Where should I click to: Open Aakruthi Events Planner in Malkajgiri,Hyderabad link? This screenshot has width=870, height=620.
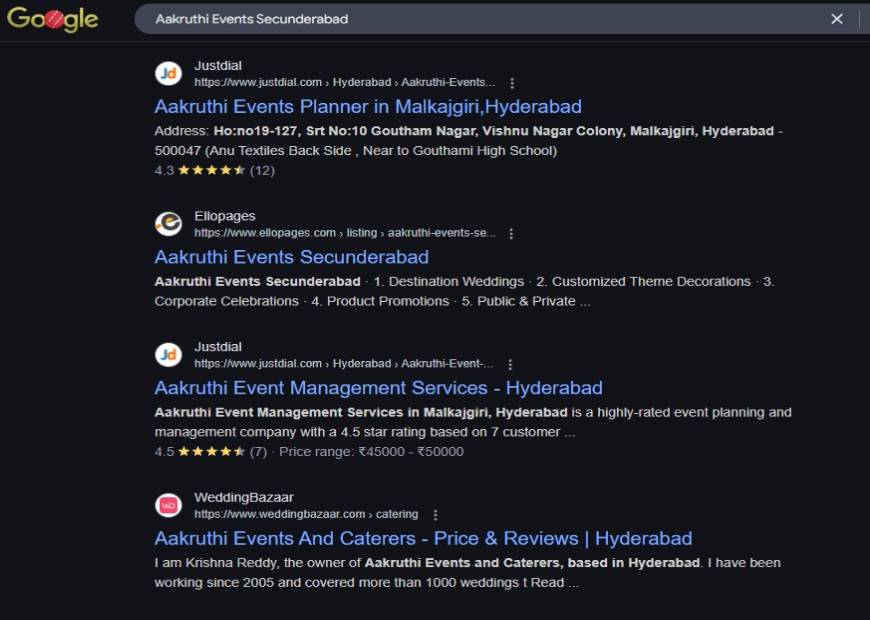pyautogui.click(x=368, y=106)
